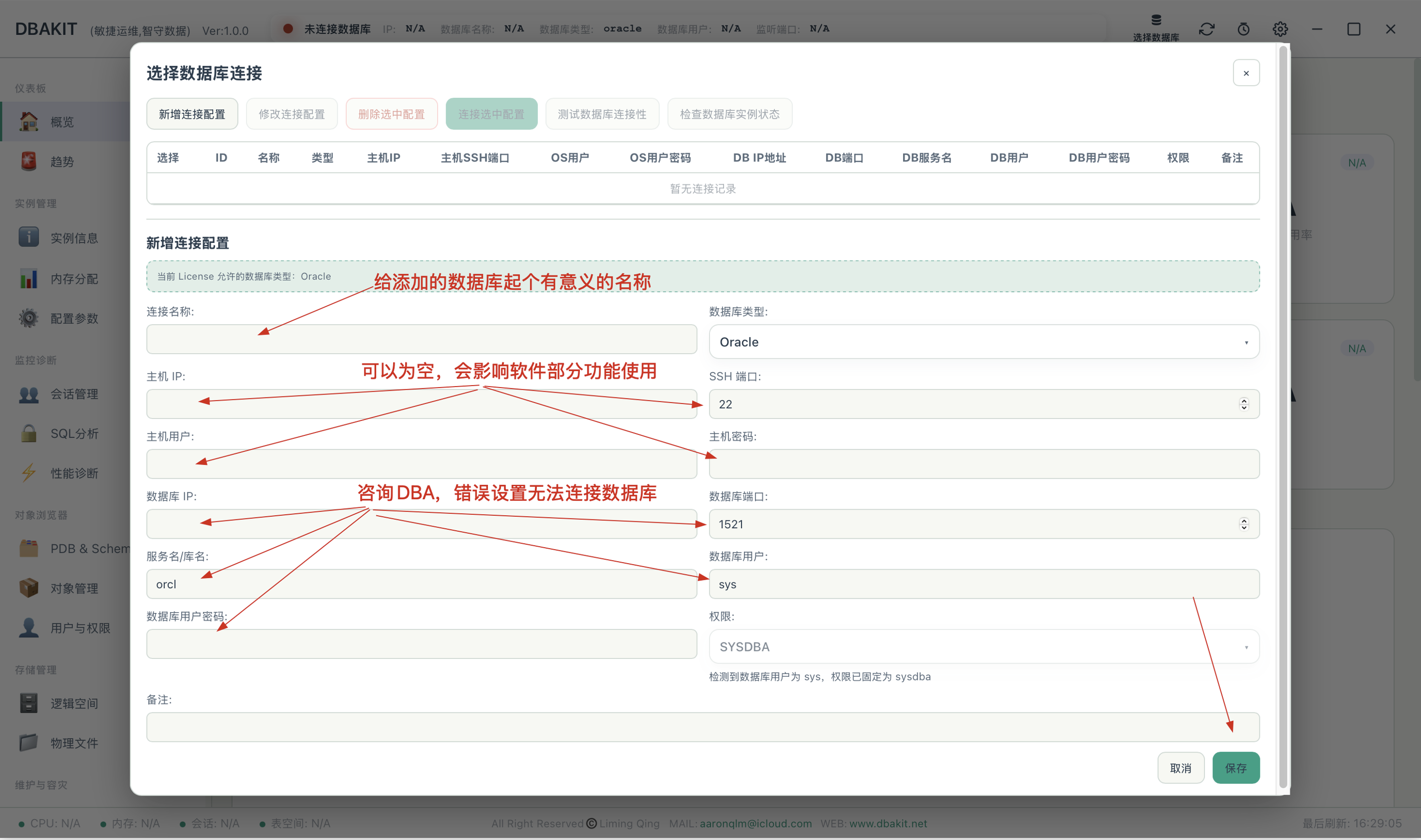Image resolution: width=1421 pixels, height=840 pixels.
Task: Click the 选择数据库 database icon in header
Action: tap(1156, 21)
